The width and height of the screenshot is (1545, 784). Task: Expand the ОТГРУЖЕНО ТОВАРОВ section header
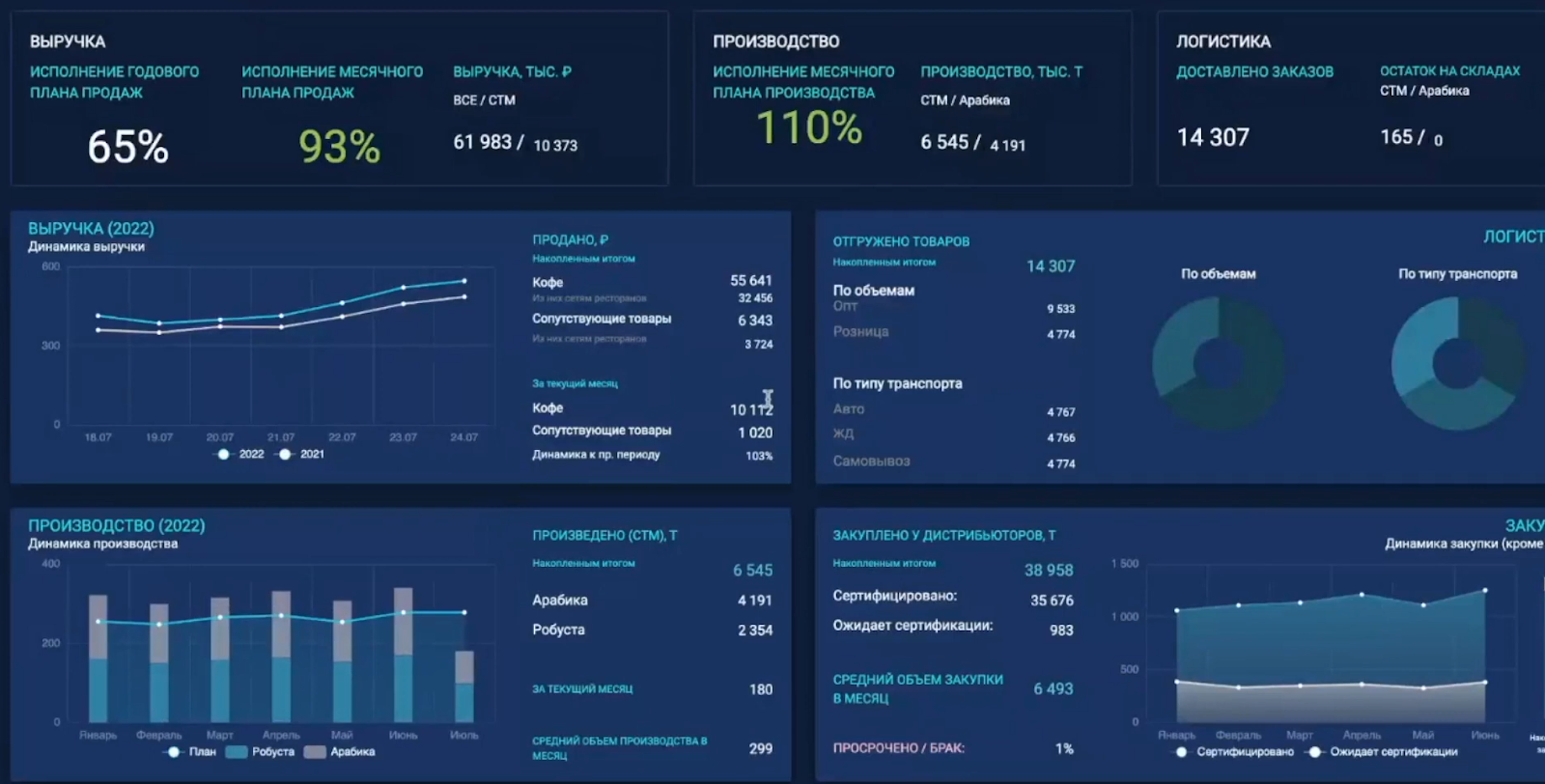pos(901,241)
